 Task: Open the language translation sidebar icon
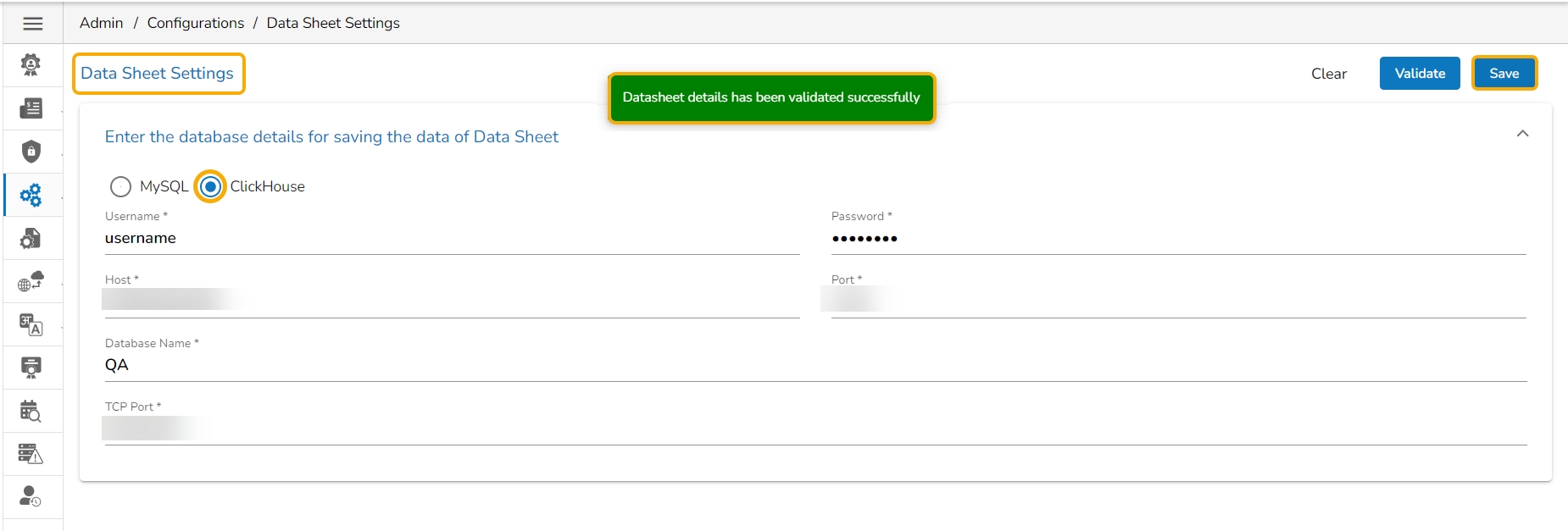[31, 325]
